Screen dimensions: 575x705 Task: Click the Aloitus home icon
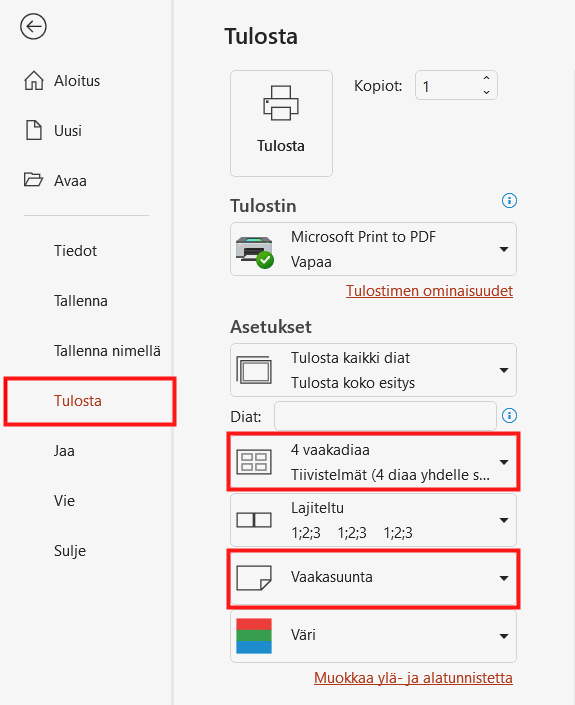(x=34, y=81)
